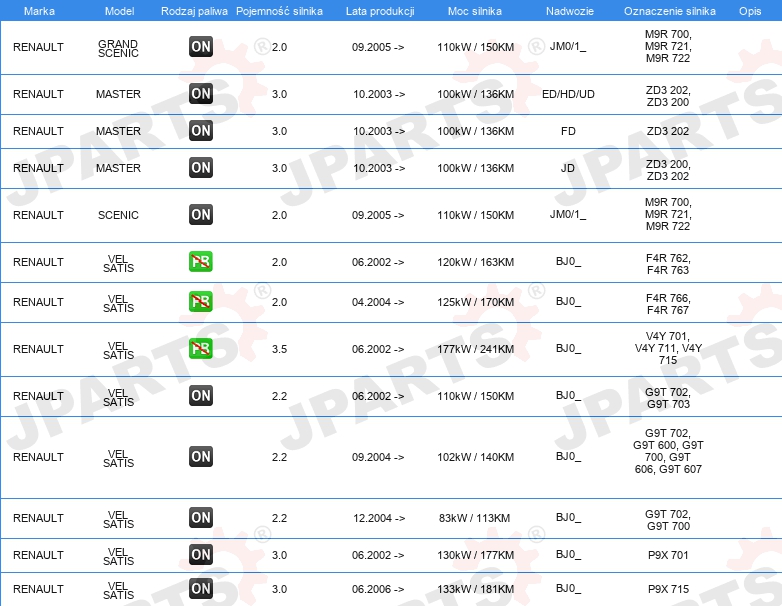
Task: Click the Pojemność silnika column header
Action: coord(279,11)
